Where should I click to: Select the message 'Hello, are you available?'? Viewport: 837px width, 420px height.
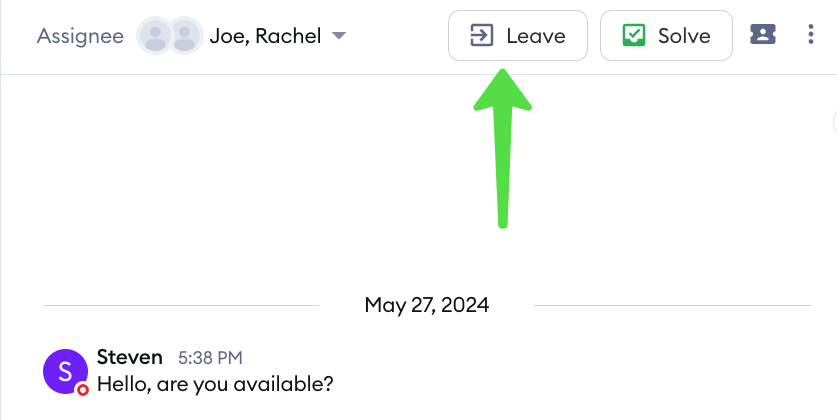click(x=215, y=384)
